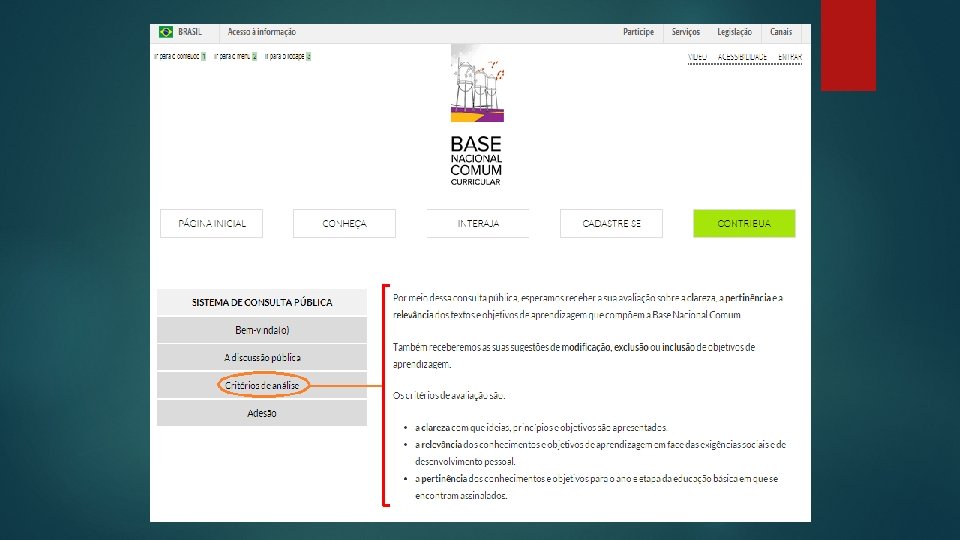Viewport: 960px width, 540px height.
Task: Open the Legislação menu item
Action: pyautogui.click(x=734, y=32)
